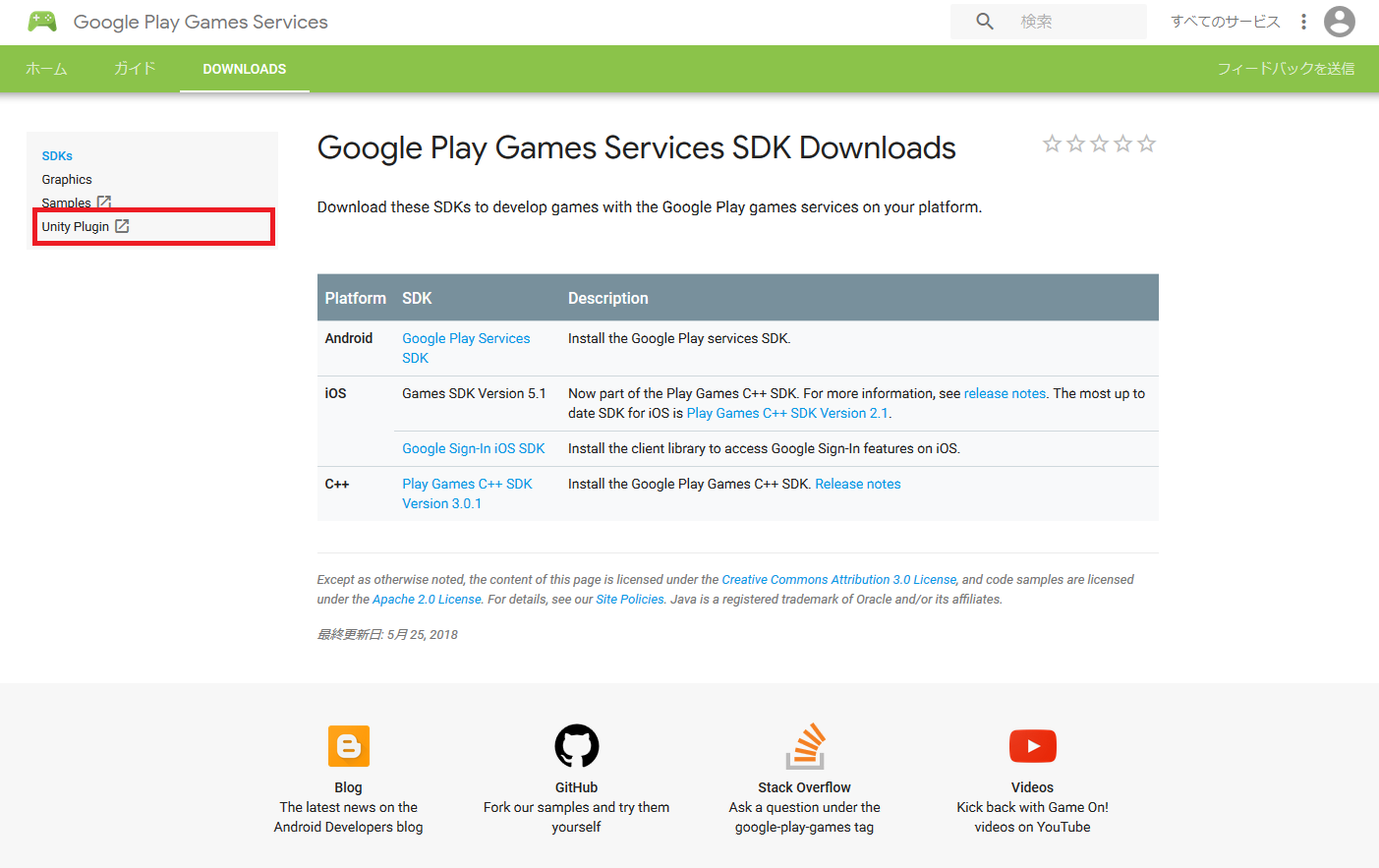
Task: Open the Site Policies link
Action: [630, 600]
